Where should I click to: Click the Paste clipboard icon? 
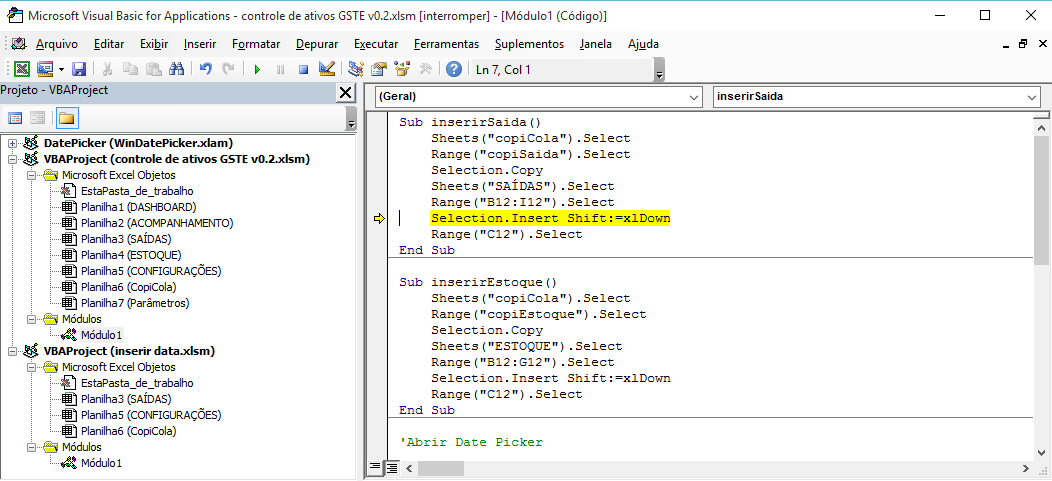[x=154, y=69]
